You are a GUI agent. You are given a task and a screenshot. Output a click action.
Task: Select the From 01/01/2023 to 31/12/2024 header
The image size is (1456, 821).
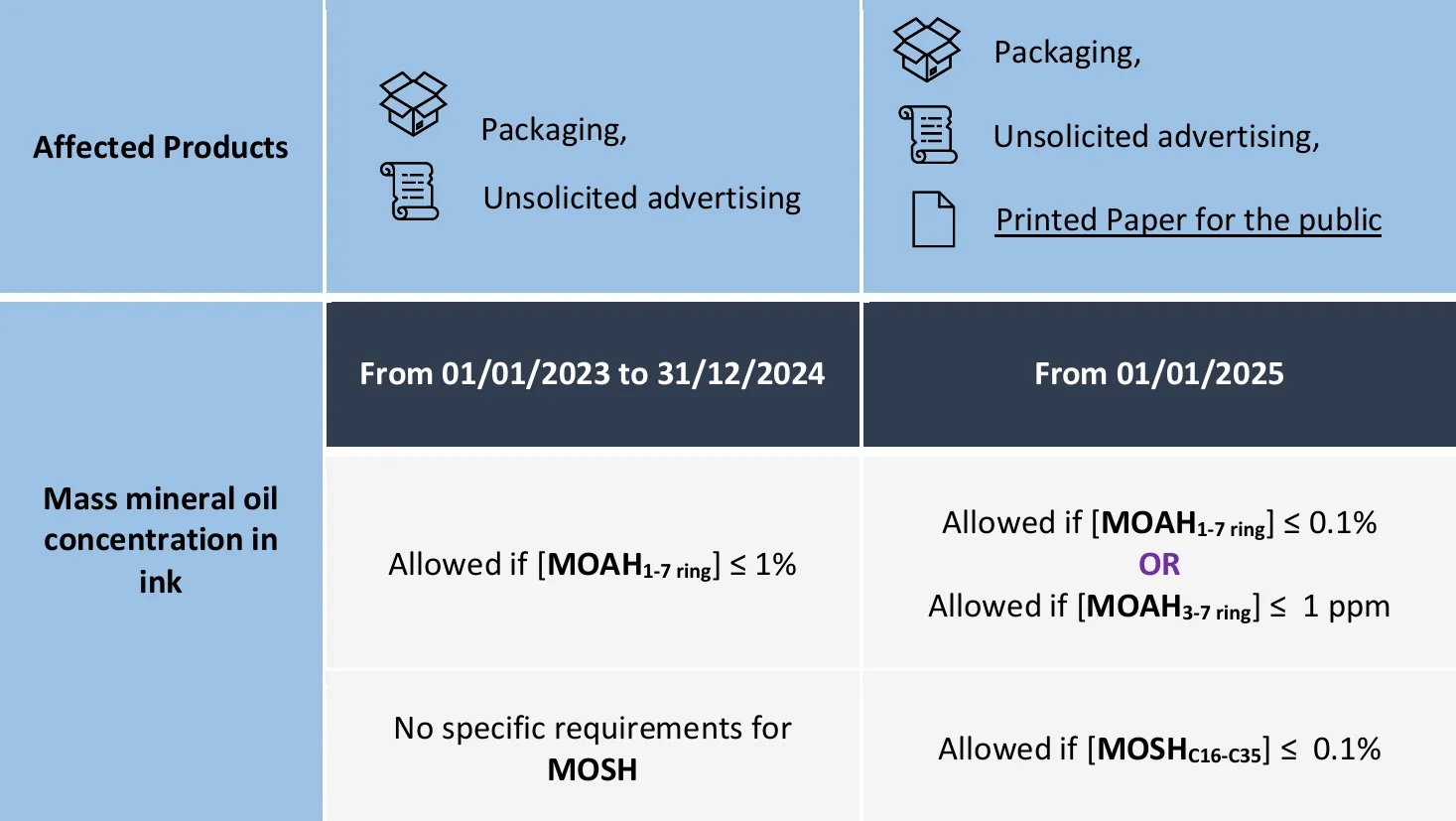click(593, 373)
